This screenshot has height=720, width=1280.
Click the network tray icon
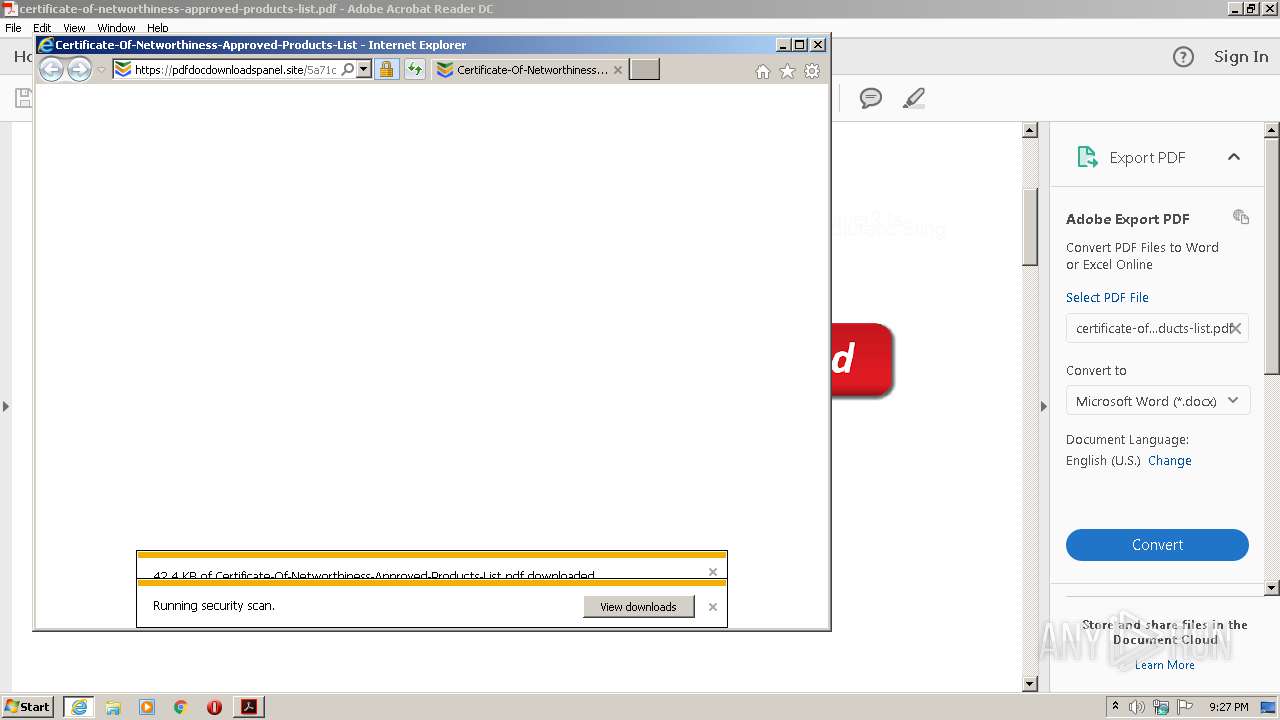tap(1161, 707)
